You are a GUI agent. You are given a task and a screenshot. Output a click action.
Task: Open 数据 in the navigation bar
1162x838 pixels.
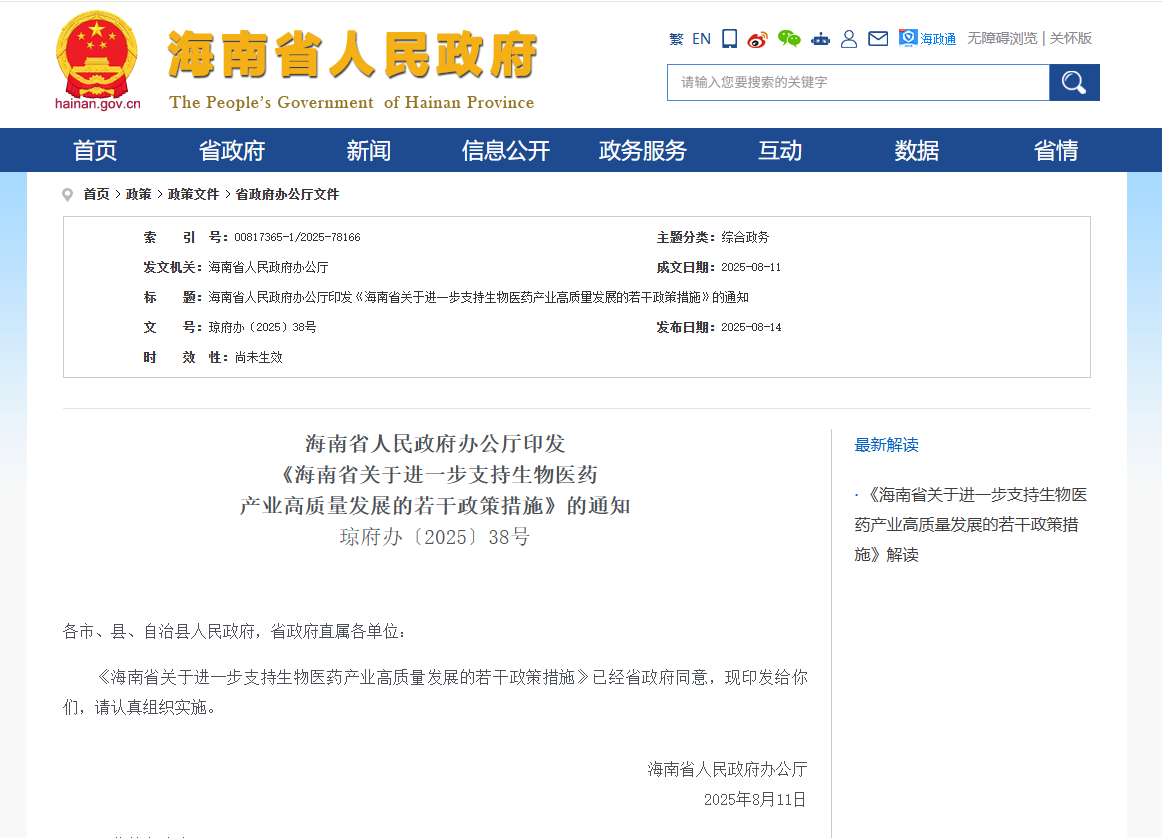coord(917,150)
